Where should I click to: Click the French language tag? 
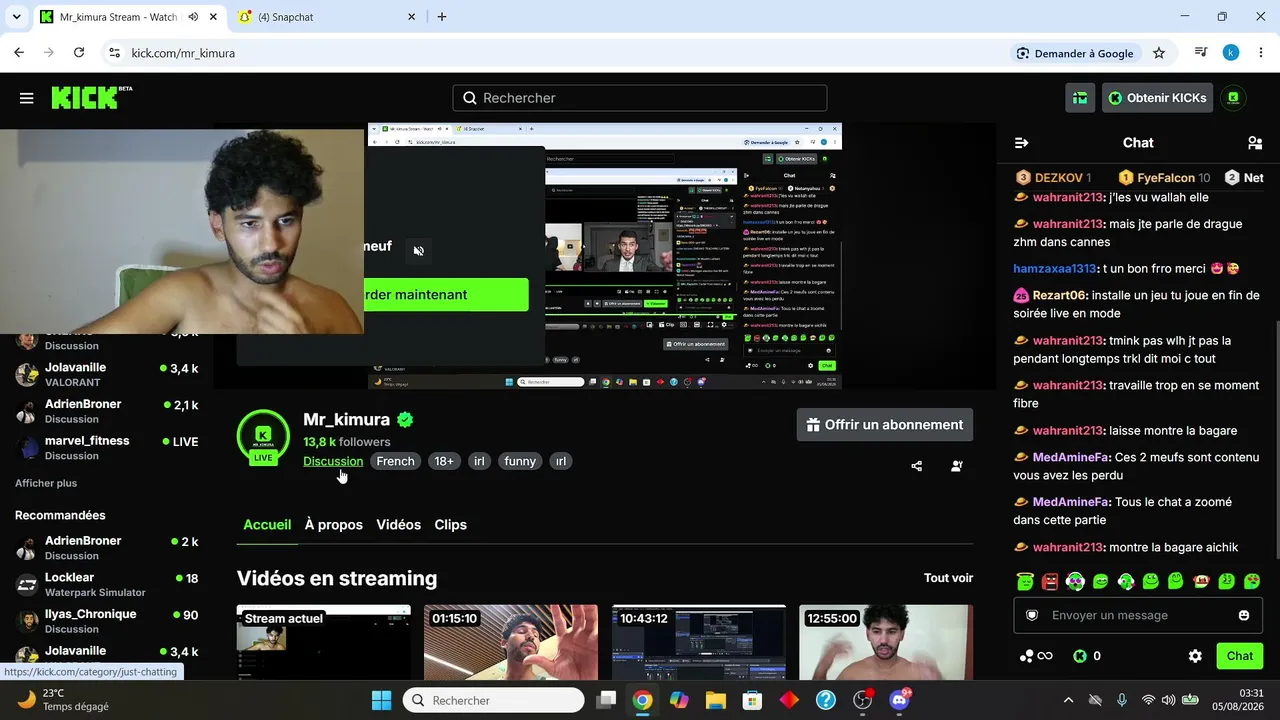pos(395,461)
